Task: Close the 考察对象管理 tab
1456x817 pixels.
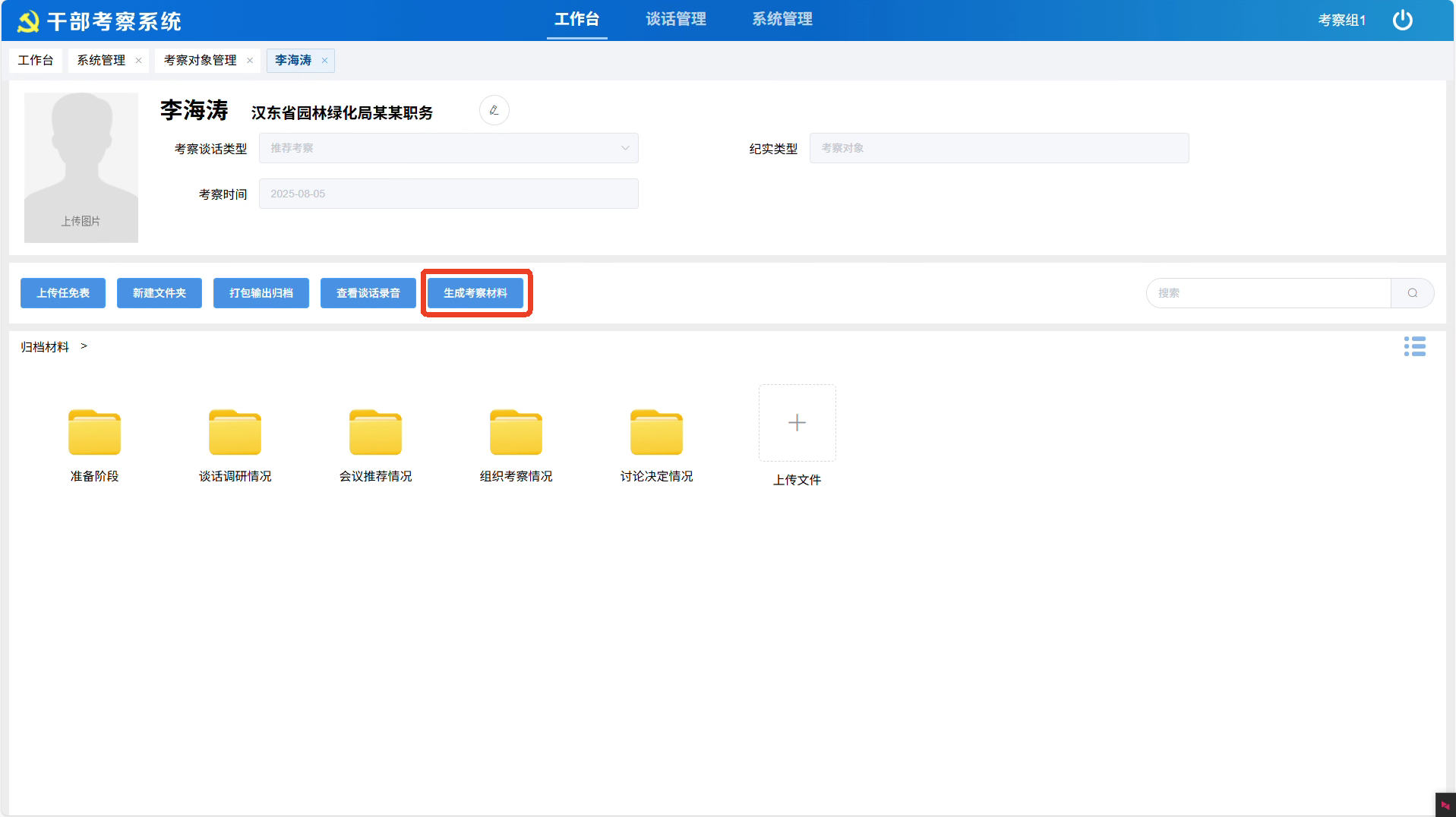Action: tap(250, 61)
